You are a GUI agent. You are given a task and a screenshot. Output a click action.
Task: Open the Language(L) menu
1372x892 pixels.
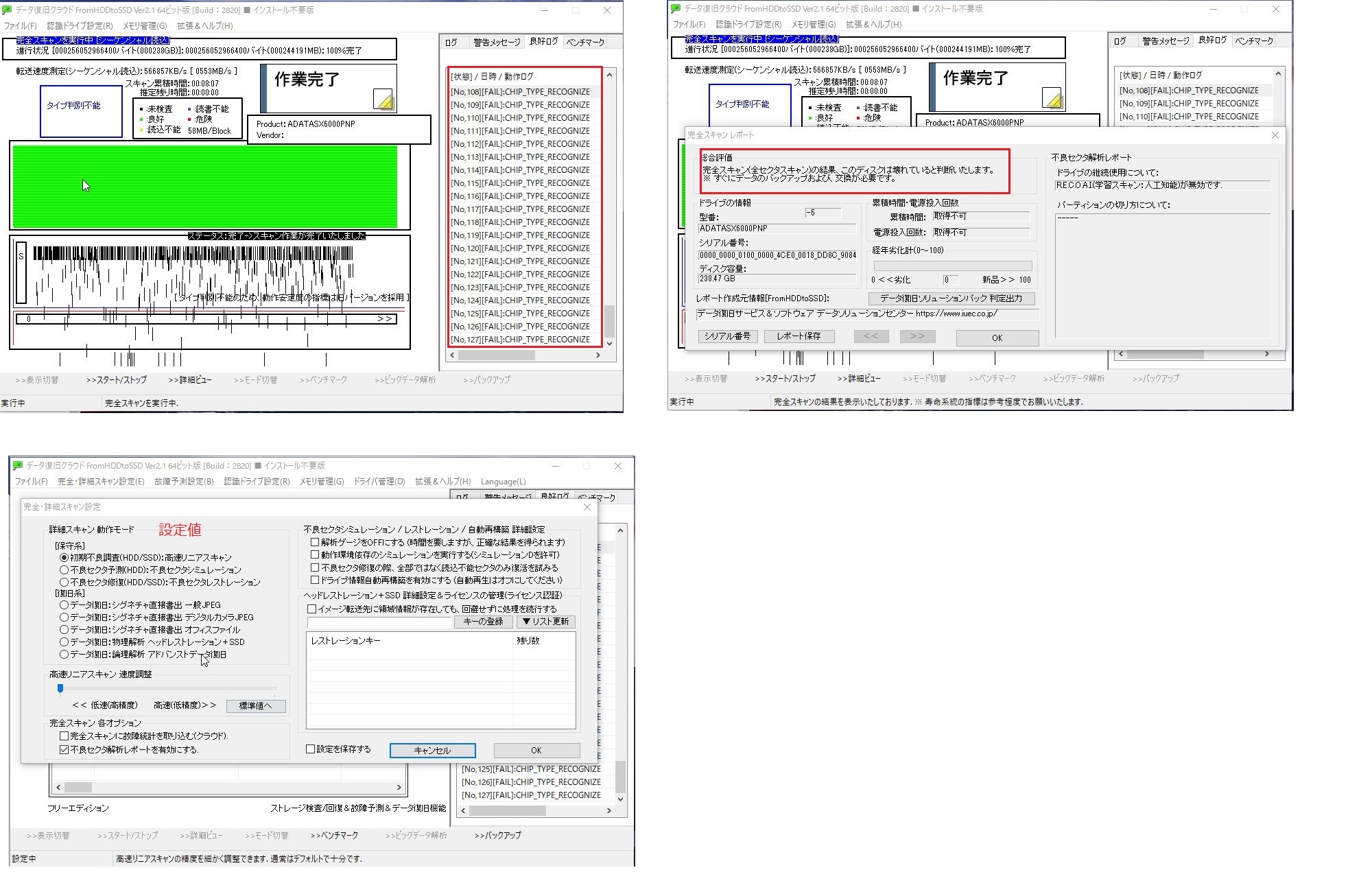pos(503,482)
